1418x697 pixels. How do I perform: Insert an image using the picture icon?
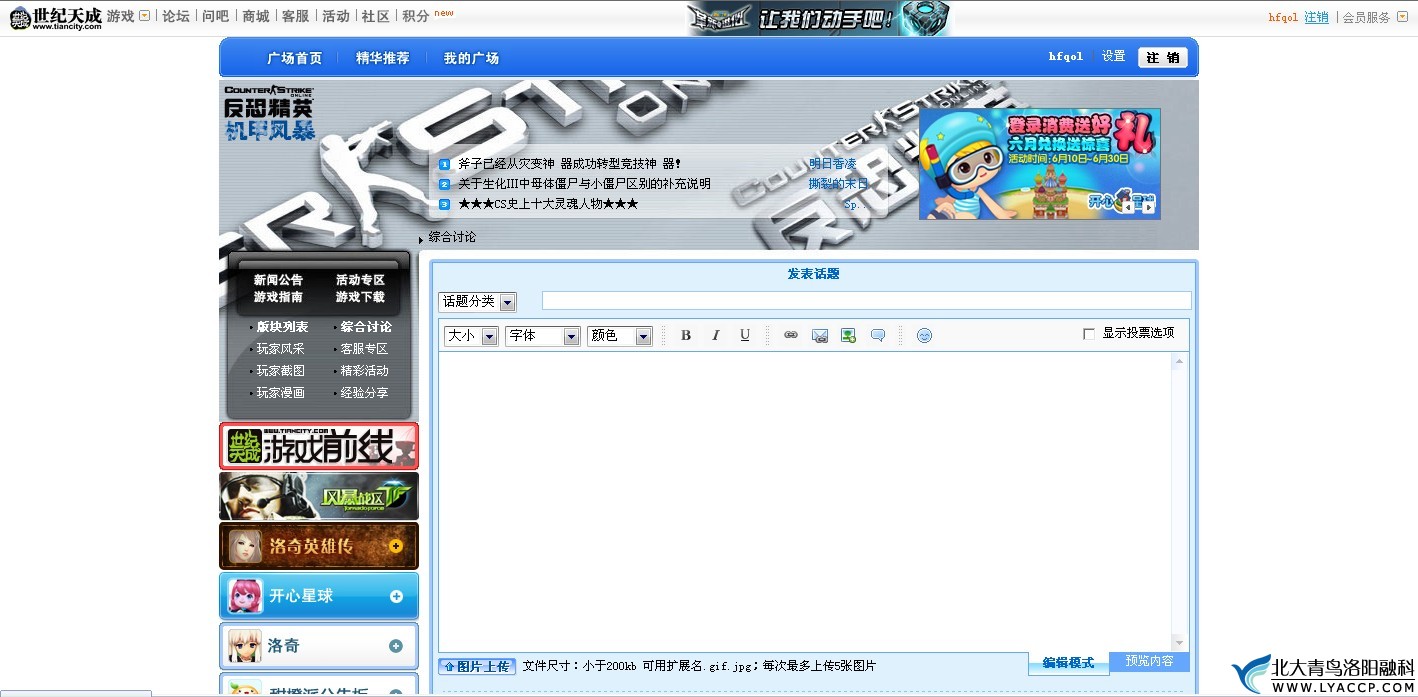pyautogui.click(x=848, y=336)
